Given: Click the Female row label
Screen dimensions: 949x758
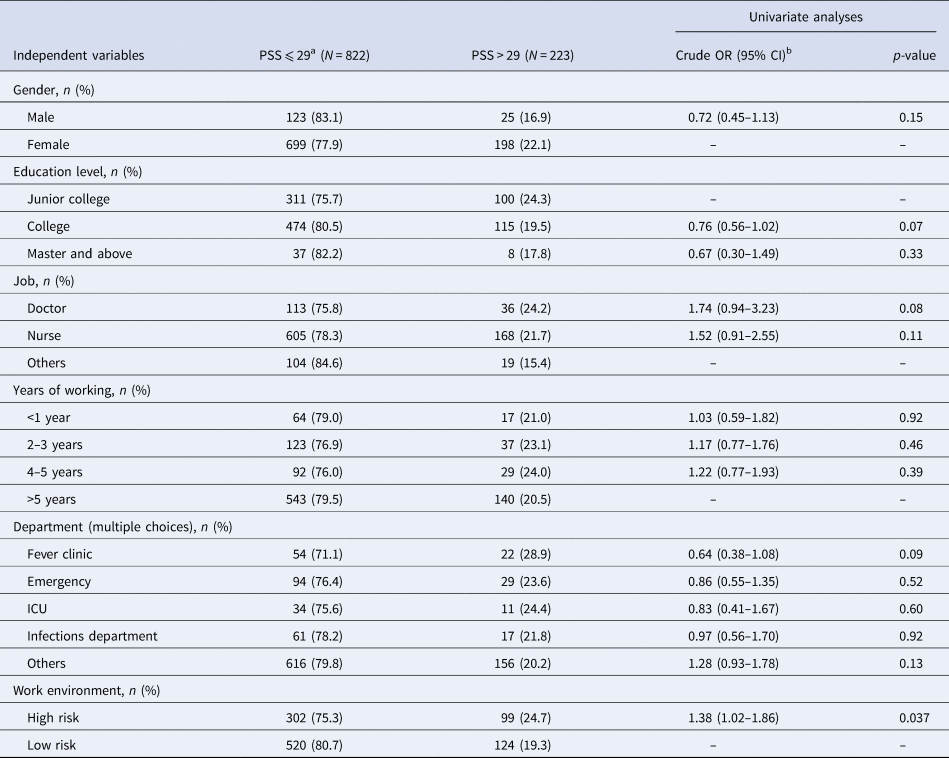Looking at the screenshot, I should (49, 145).
